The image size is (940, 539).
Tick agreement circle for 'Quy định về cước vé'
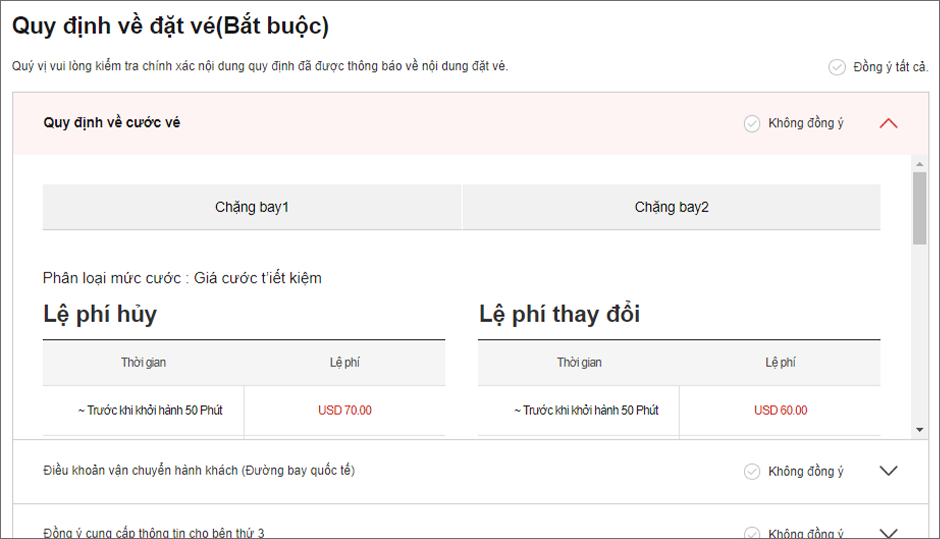click(x=752, y=124)
